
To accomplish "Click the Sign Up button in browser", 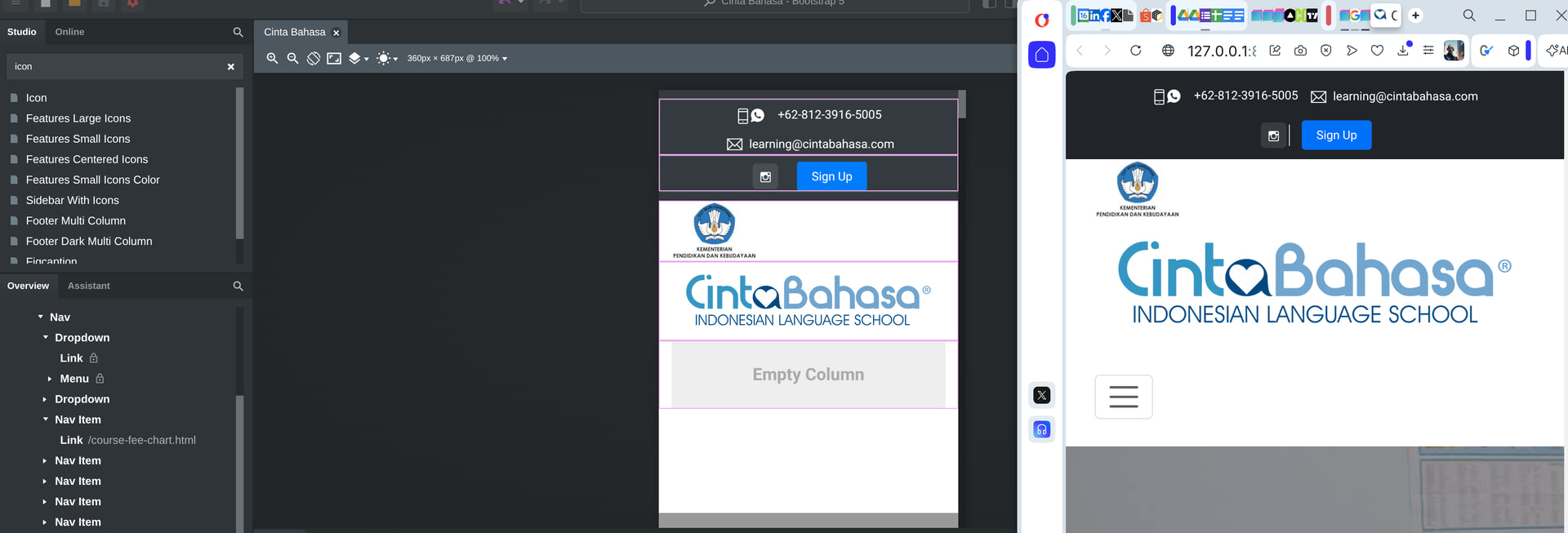I will [1336, 135].
